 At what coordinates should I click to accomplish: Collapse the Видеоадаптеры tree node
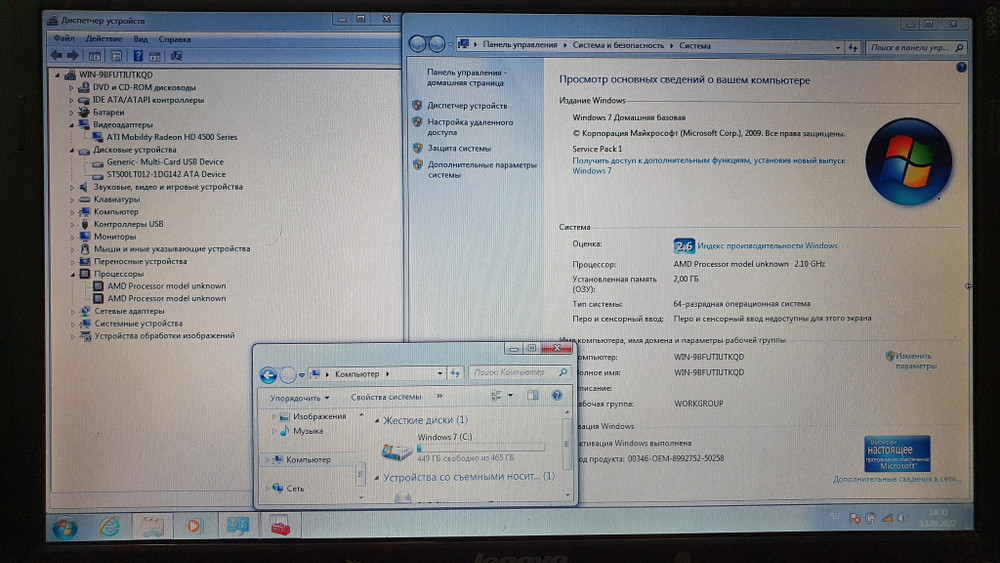72,125
